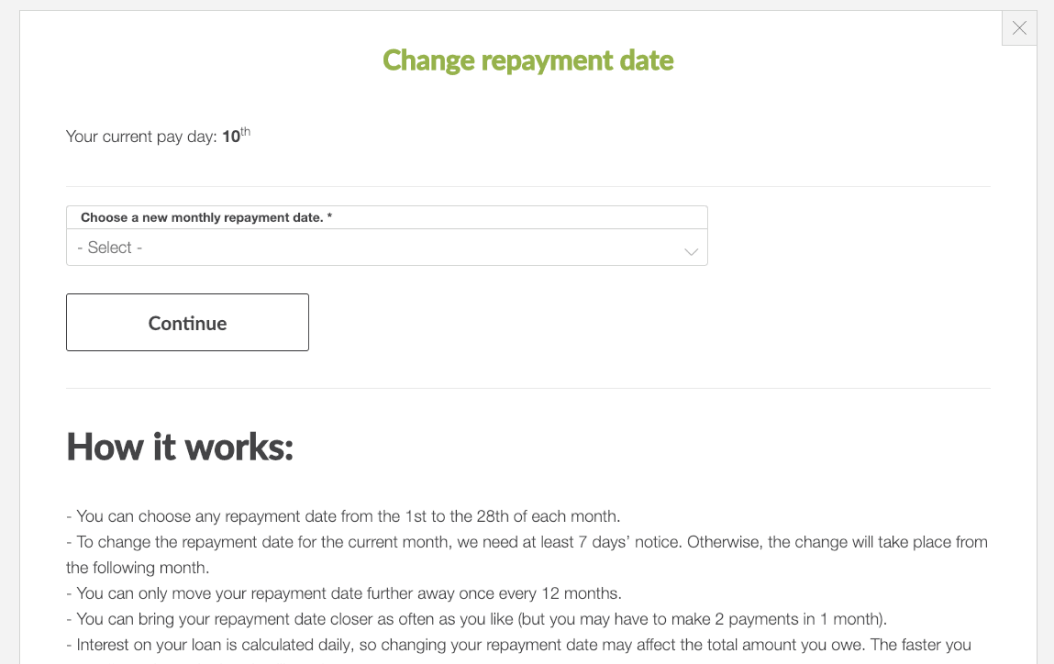Click the Continue button

pos(188,322)
